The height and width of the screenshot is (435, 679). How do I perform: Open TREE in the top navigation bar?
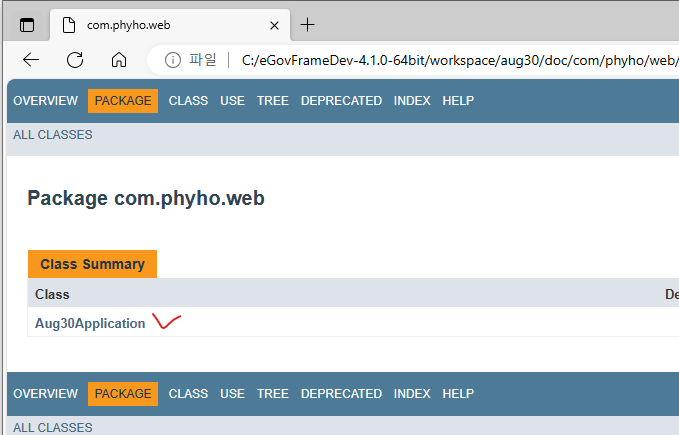point(273,101)
